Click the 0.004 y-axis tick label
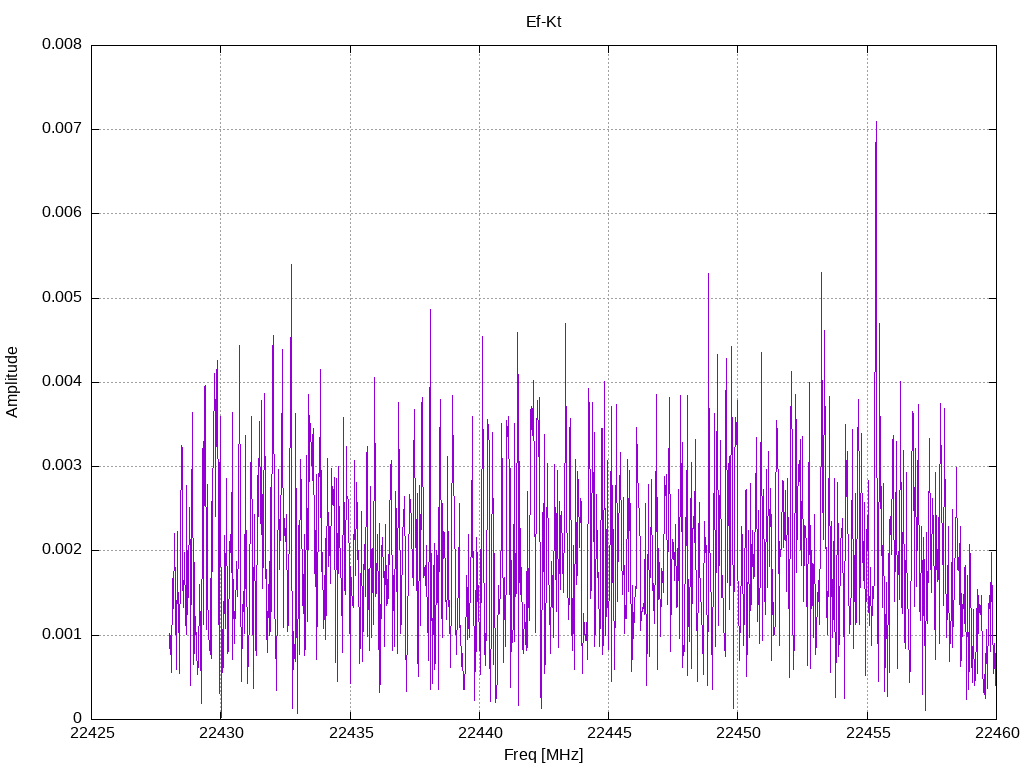Screen dimensions: 1024x768 (62, 382)
